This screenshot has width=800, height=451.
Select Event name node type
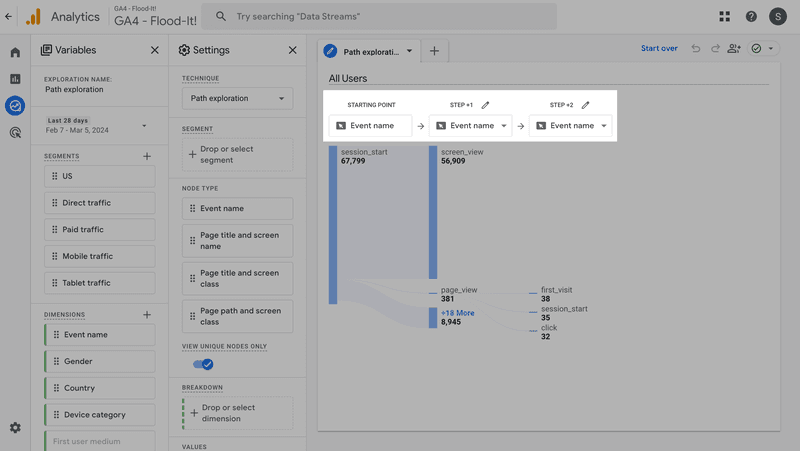tap(237, 209)
